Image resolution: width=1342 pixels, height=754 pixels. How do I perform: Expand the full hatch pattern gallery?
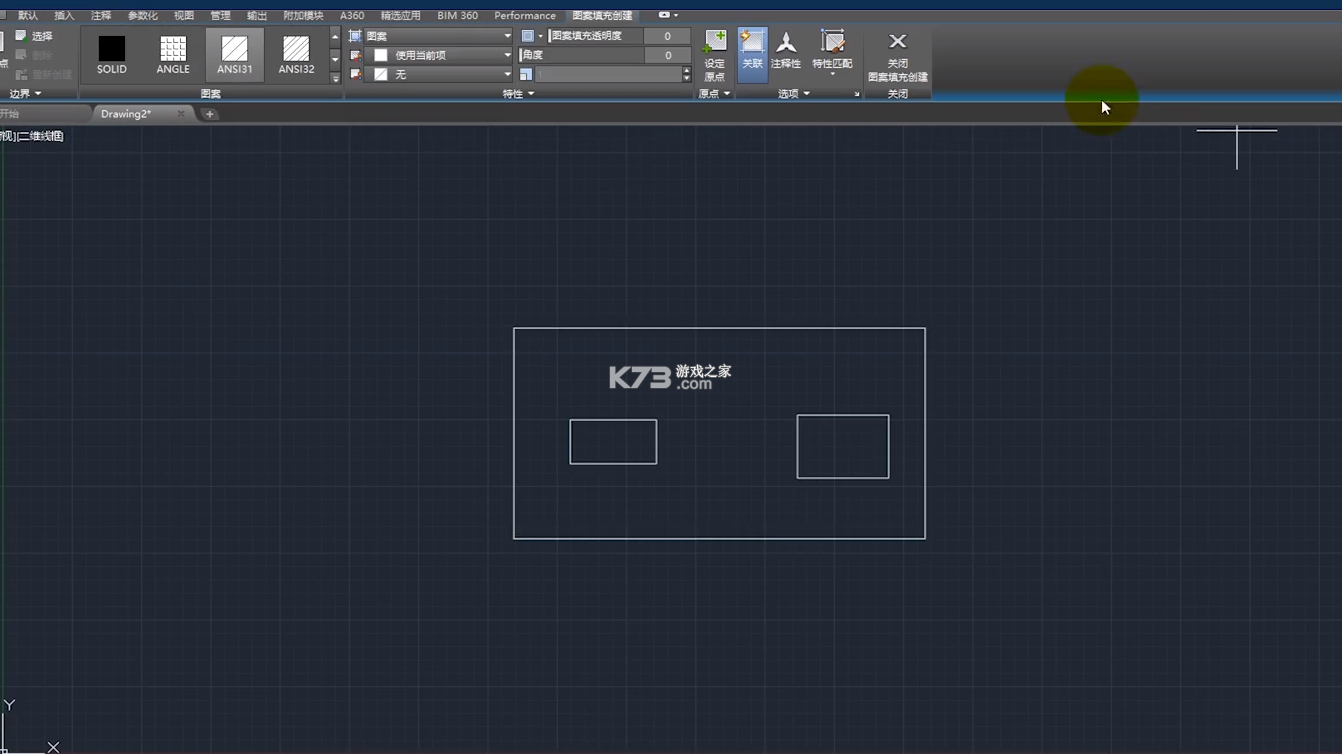(335, 77)
